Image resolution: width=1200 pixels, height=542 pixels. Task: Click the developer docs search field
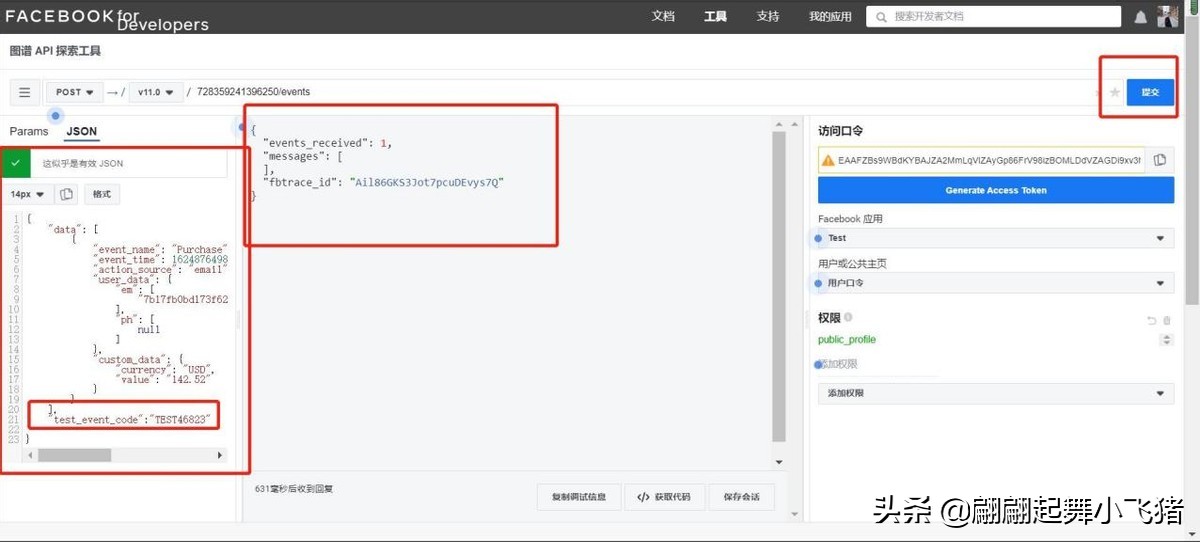pyautogui.click(x=993, y=17)
